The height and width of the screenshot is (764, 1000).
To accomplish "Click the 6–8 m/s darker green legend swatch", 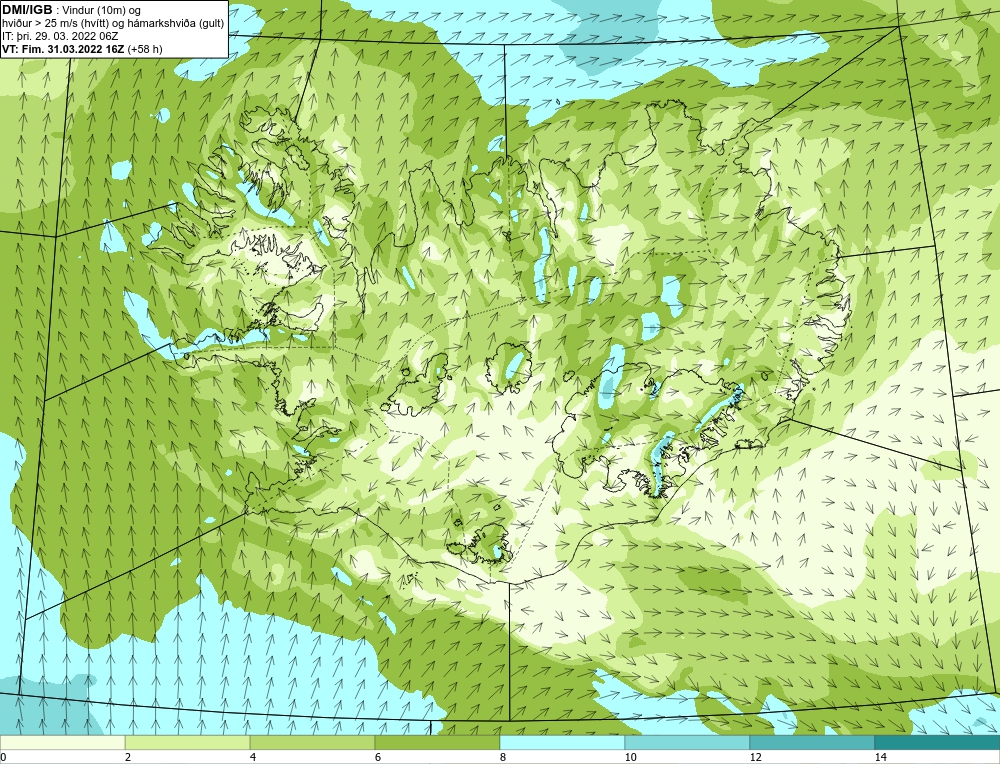I will pos(438,743).
